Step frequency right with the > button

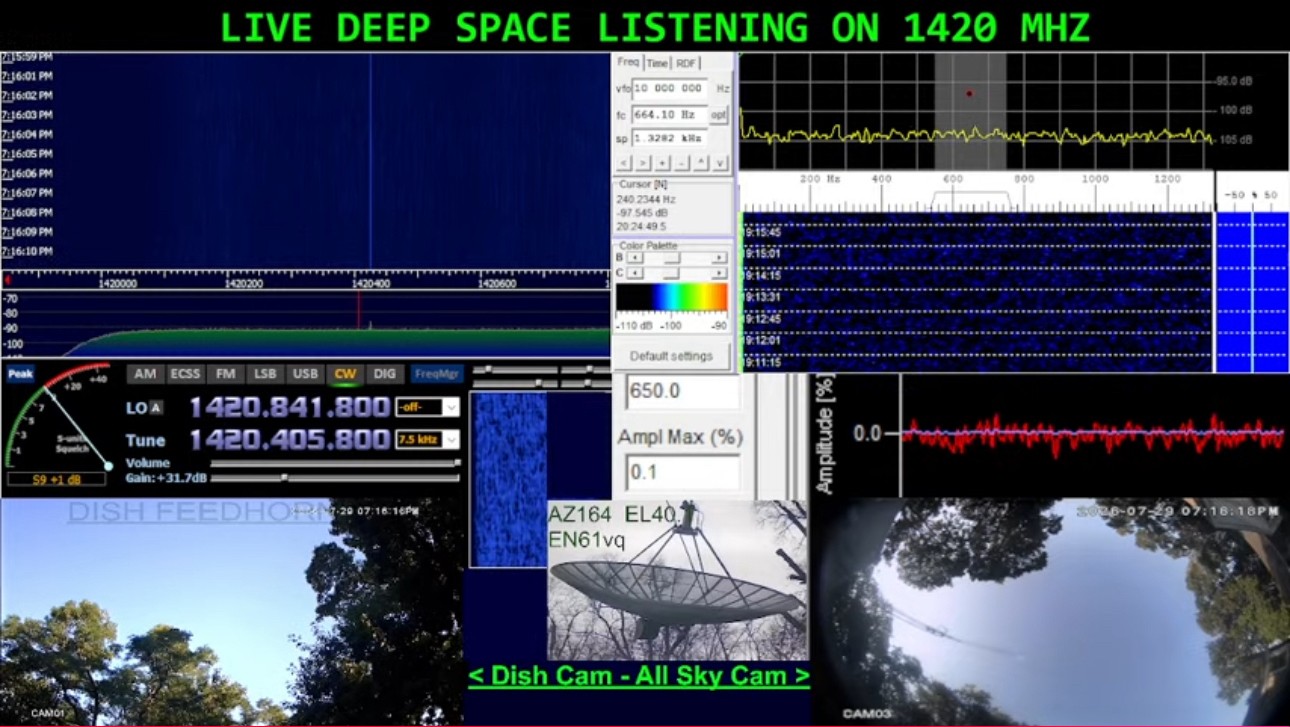(x=643, y=163)
